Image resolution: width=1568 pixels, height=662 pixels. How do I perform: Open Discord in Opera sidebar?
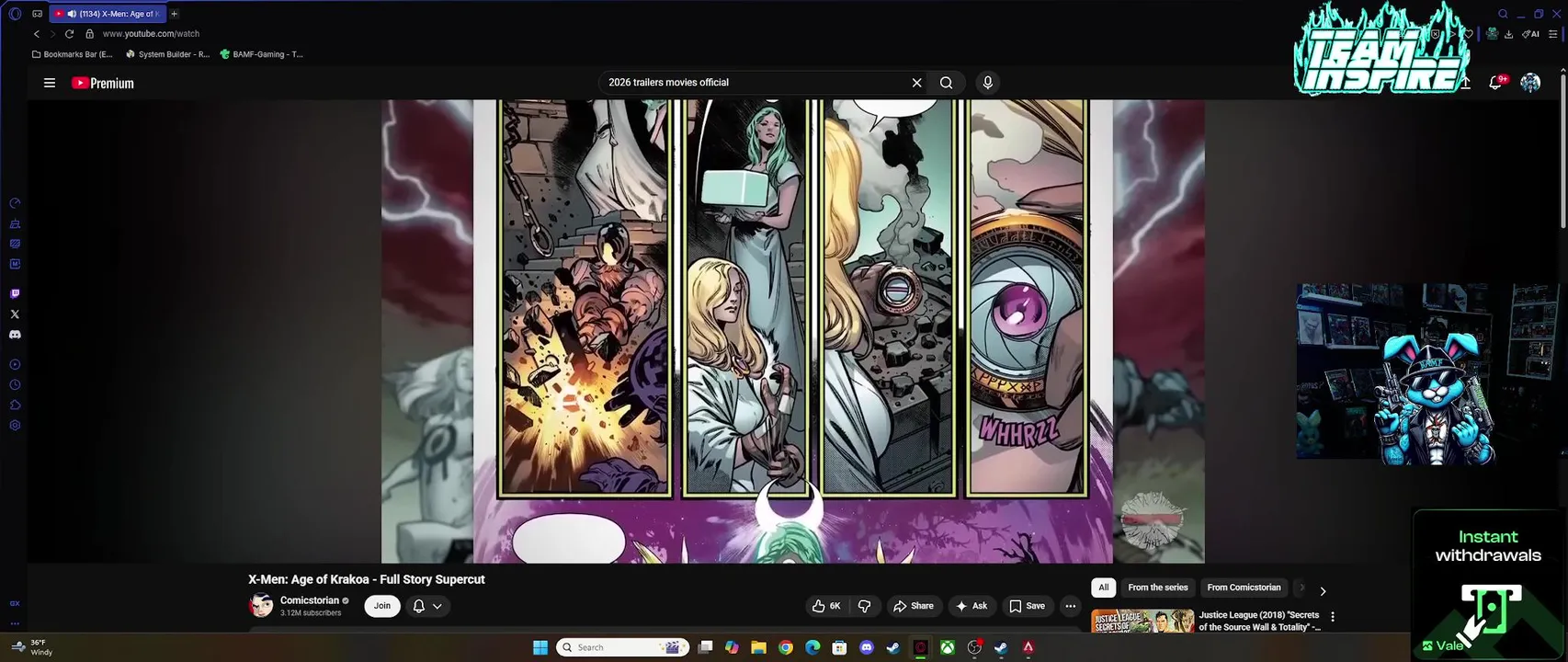point(15,335)
